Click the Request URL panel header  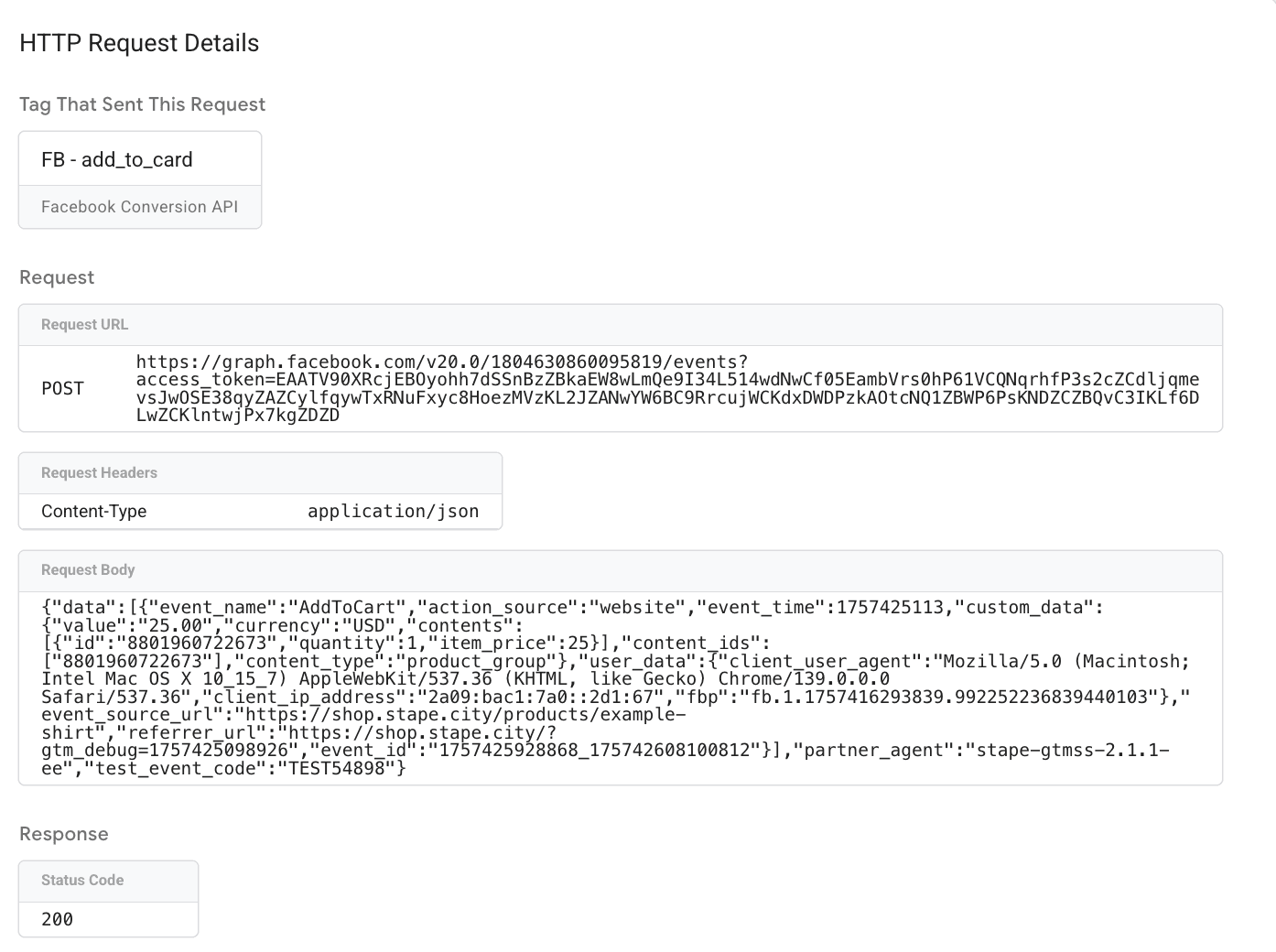84,325
